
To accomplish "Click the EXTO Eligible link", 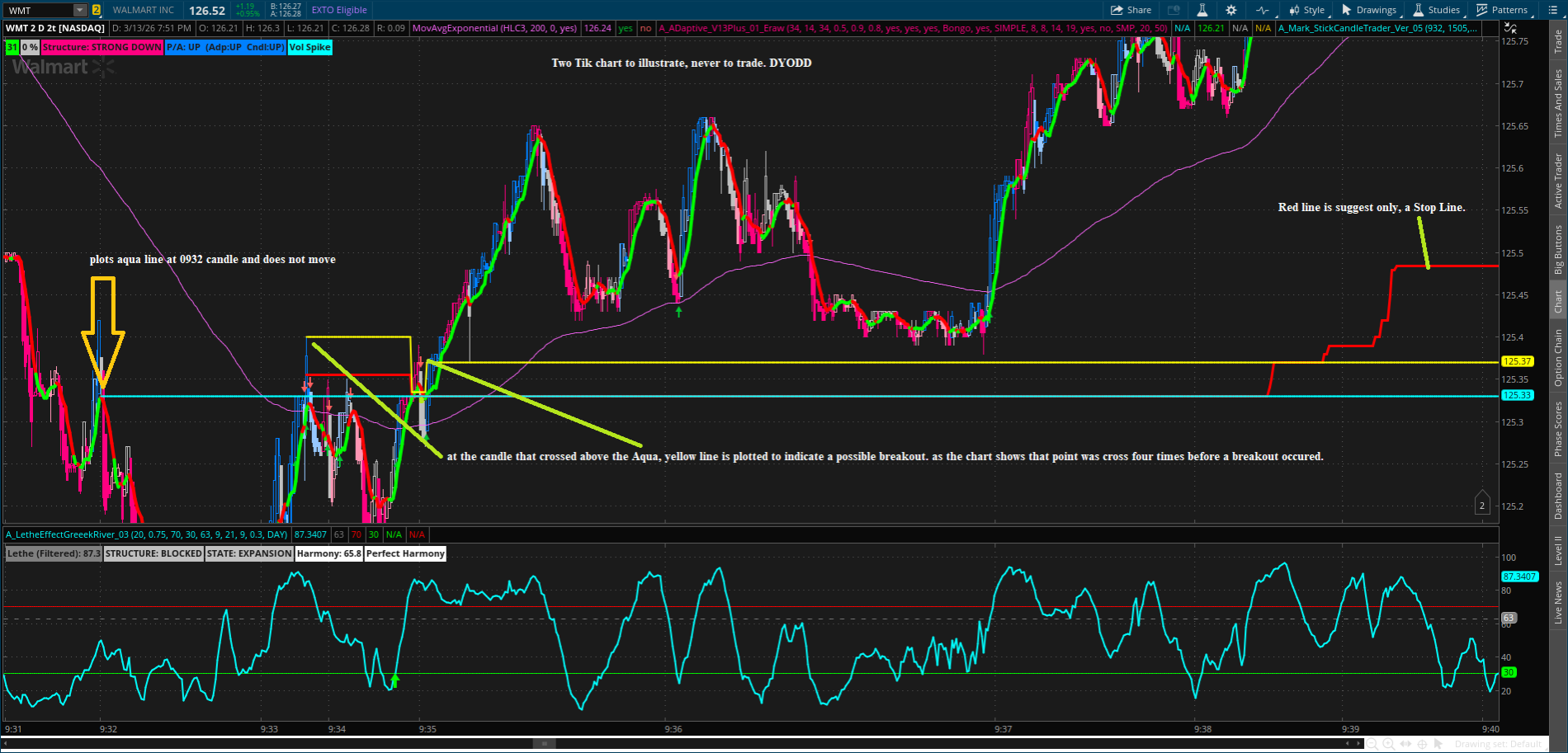I will [339, 10].
